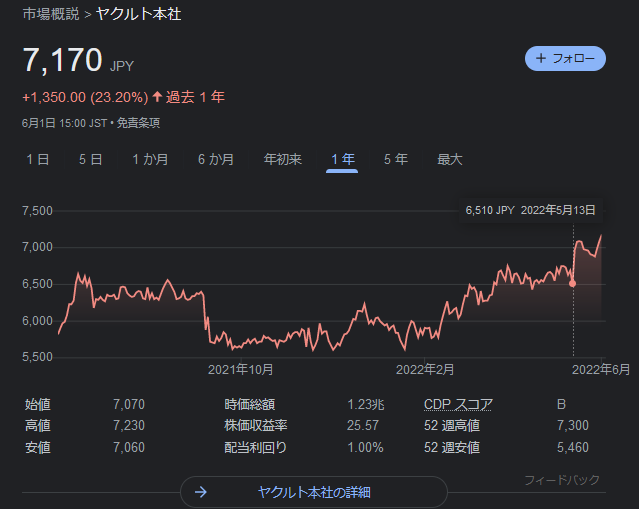Click the 52 週高値 value 7,300
This screenshot has height=509, width=639.
click(573, 425)
